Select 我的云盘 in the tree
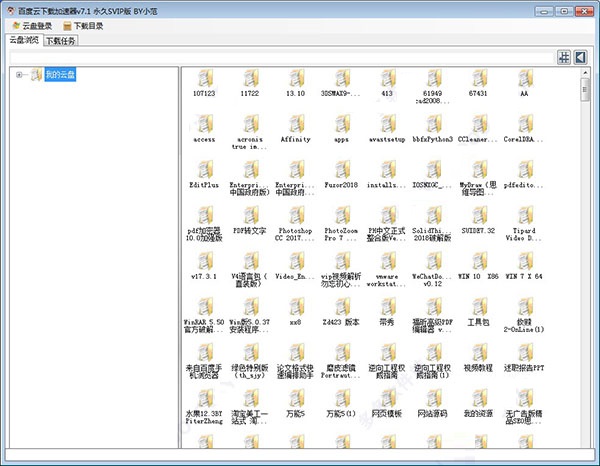 click(x=59, y=75)
